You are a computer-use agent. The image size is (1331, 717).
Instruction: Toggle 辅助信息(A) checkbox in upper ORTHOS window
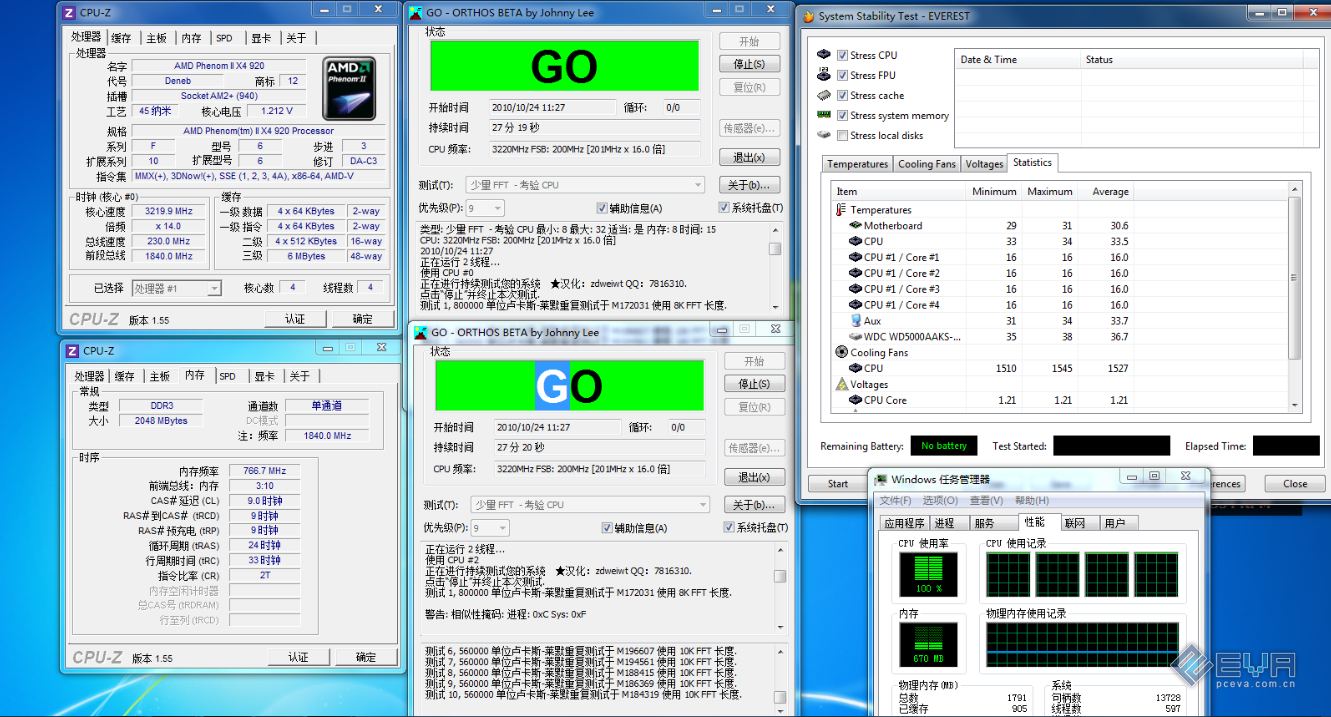pos(602,208)
